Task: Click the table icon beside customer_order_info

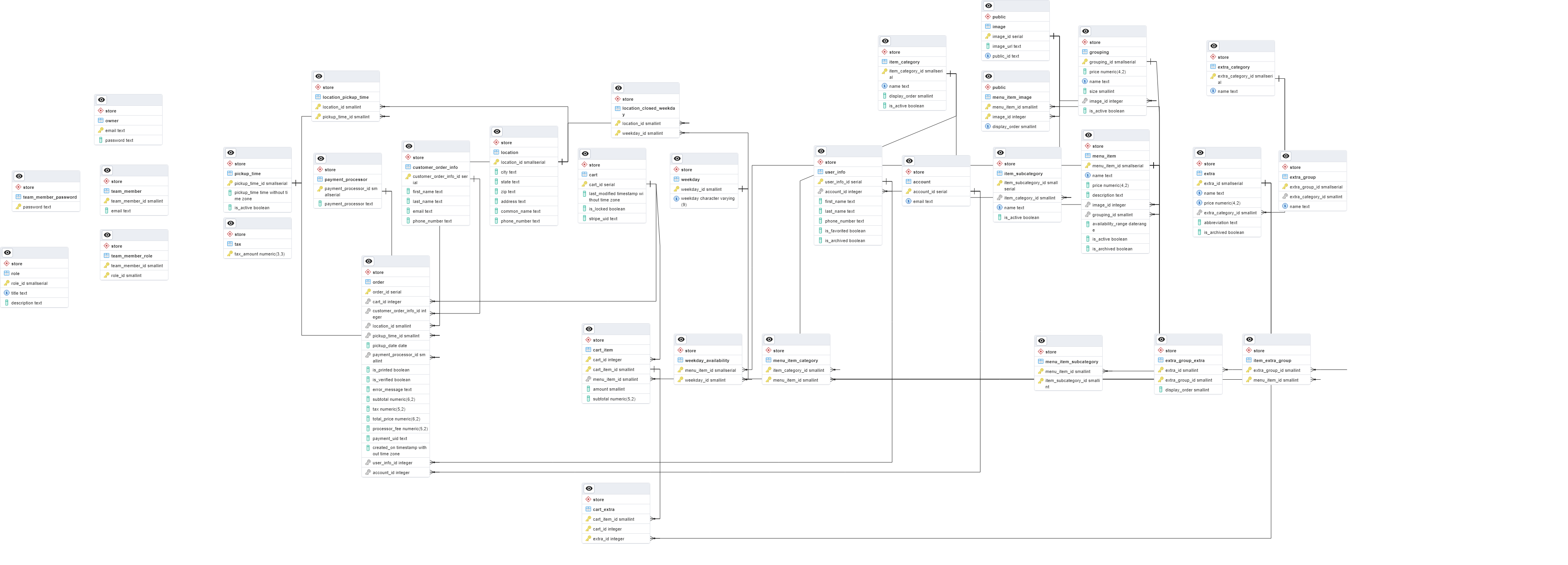Action: [x=409, y=167]
